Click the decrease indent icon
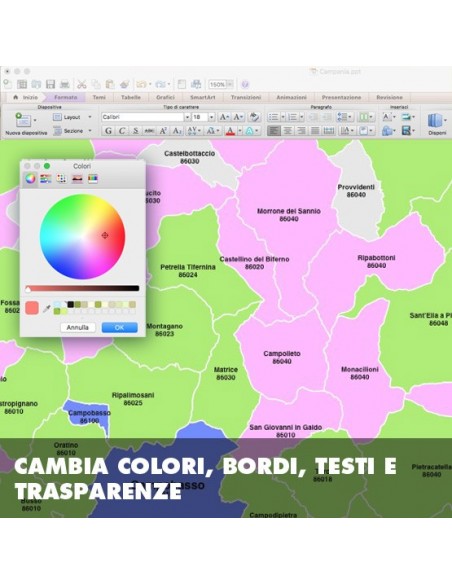 pyautogui.click(x=313, y=117)
